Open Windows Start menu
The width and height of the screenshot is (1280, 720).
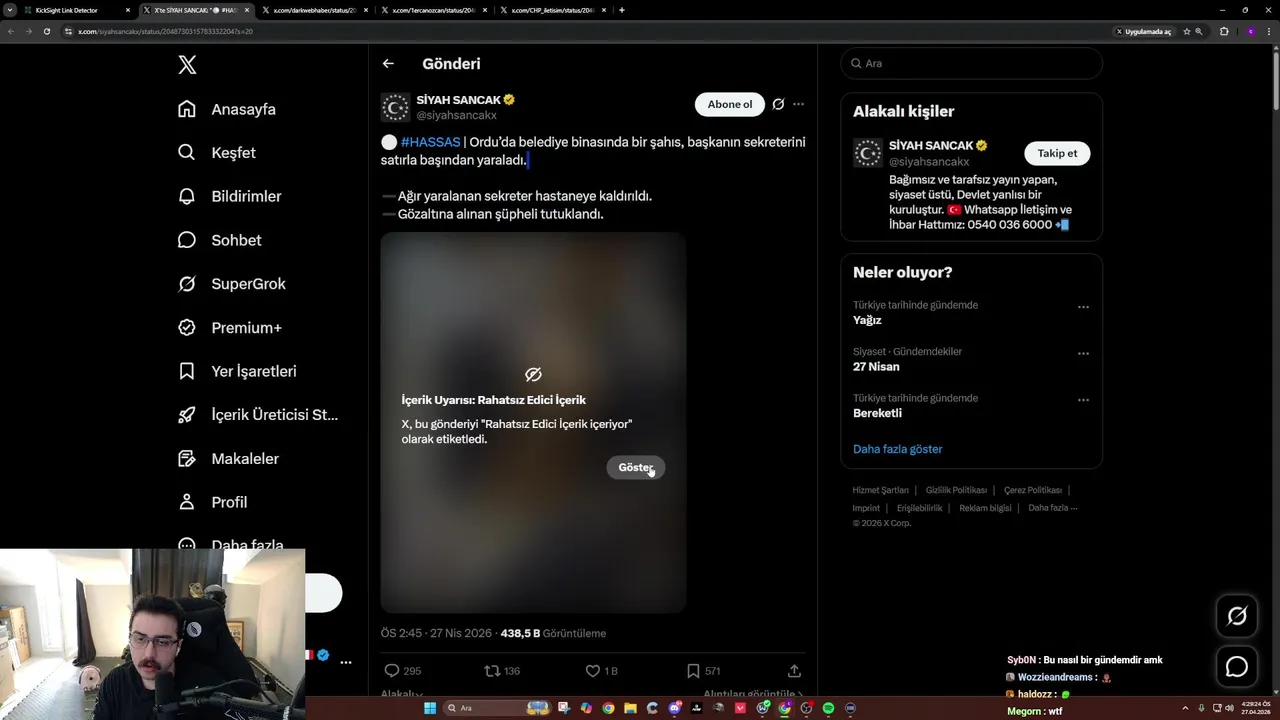(x=430, y=708)
